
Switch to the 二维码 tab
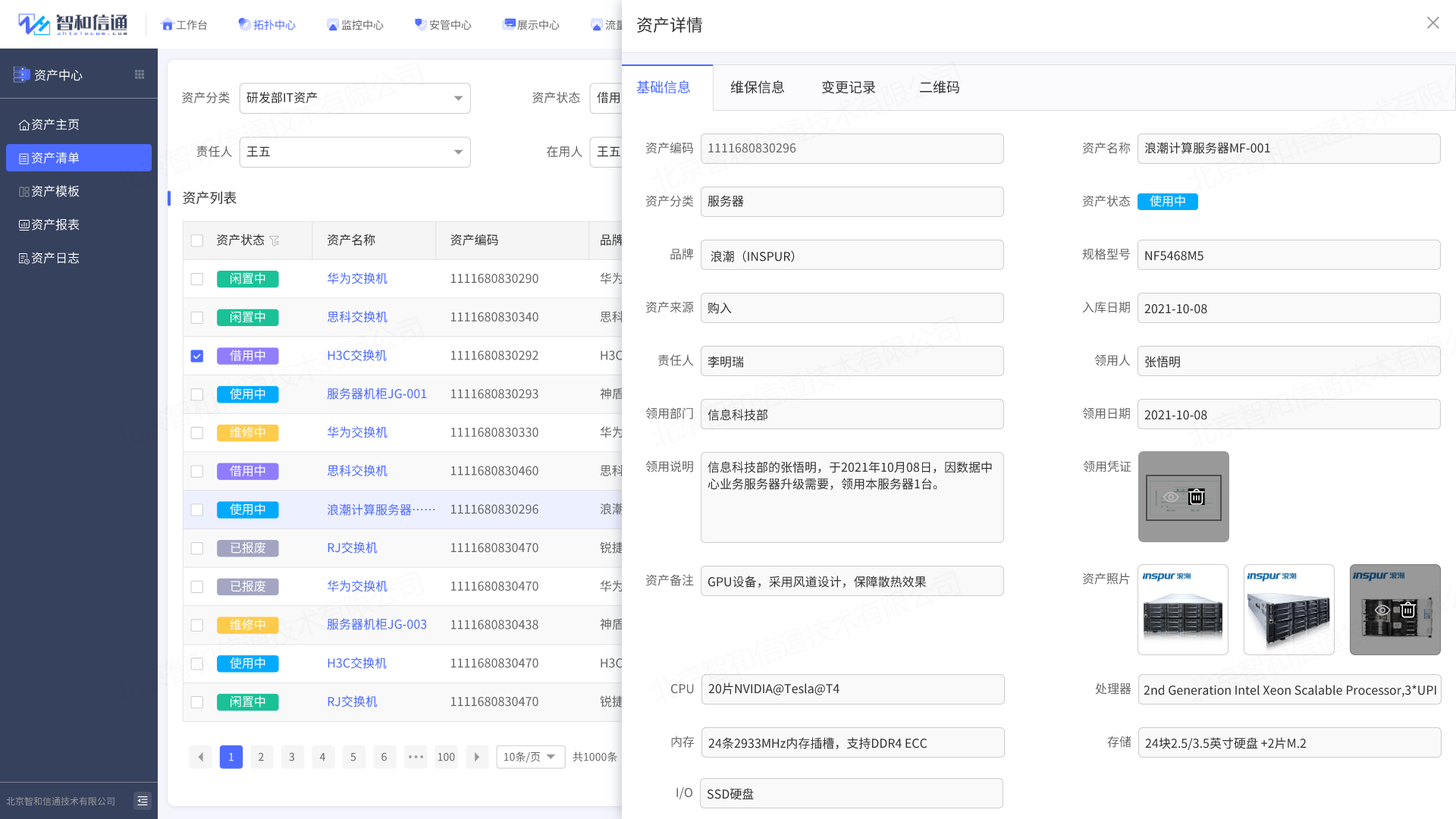click(x=940, y=87)
